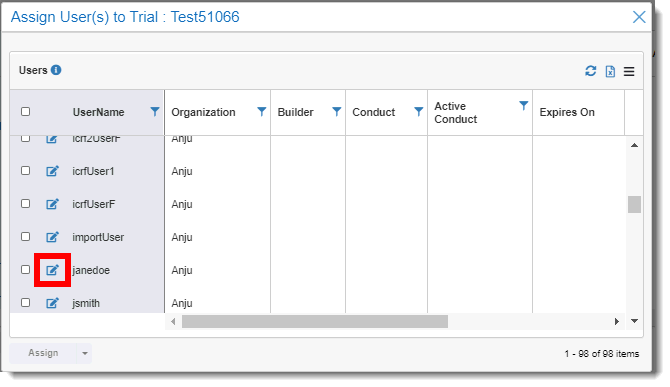Click the Assign button
Screen dimensions: 670x387
pyautogui.click(x=43, y=353)
